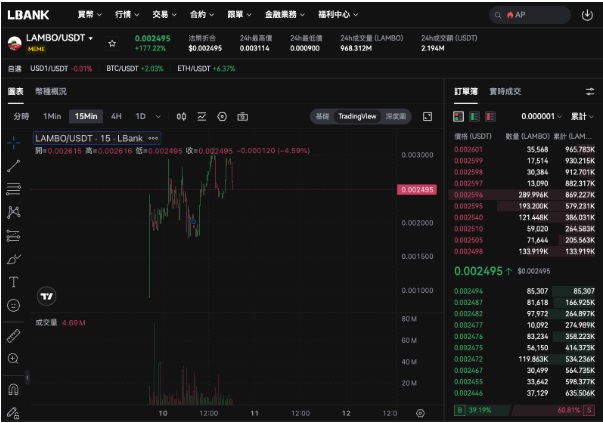Show only sell orders in order book

490,116
